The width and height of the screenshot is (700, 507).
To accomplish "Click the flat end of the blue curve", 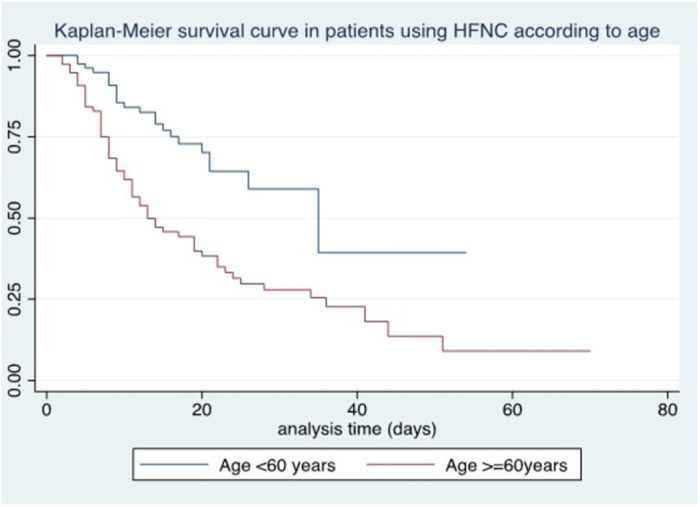I will pyautogui.click(x=392, y=253).
